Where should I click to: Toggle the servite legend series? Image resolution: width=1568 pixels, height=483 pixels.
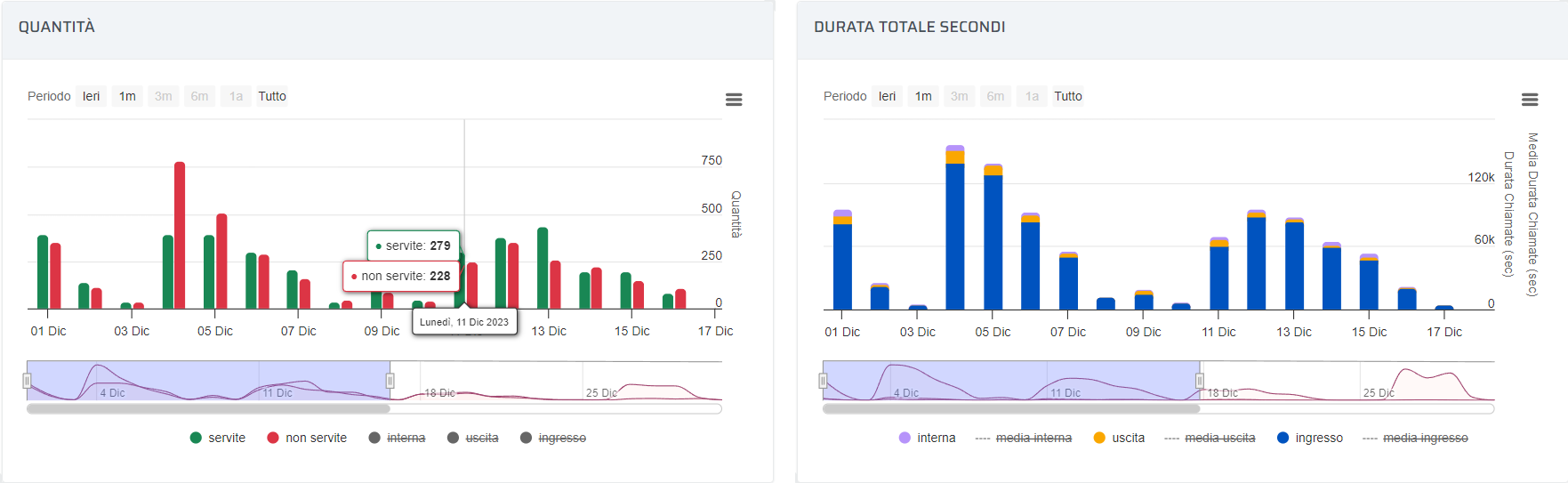click(x=218, y=438)
